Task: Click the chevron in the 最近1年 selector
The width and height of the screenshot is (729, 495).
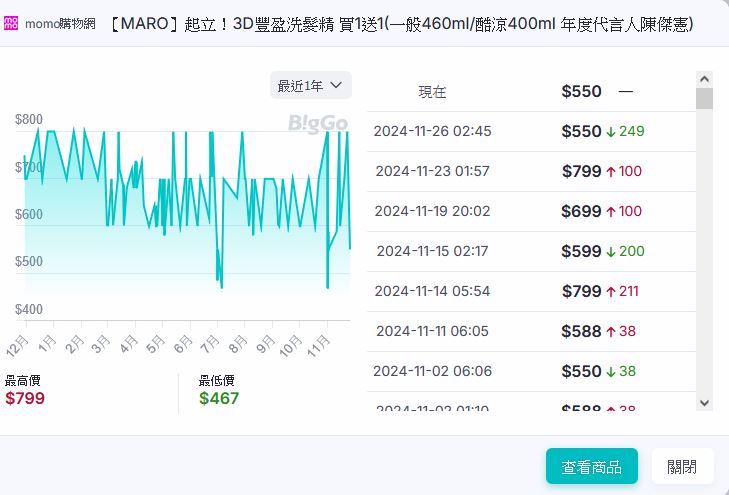Action: pyautogui.click(x=336, y=86)
